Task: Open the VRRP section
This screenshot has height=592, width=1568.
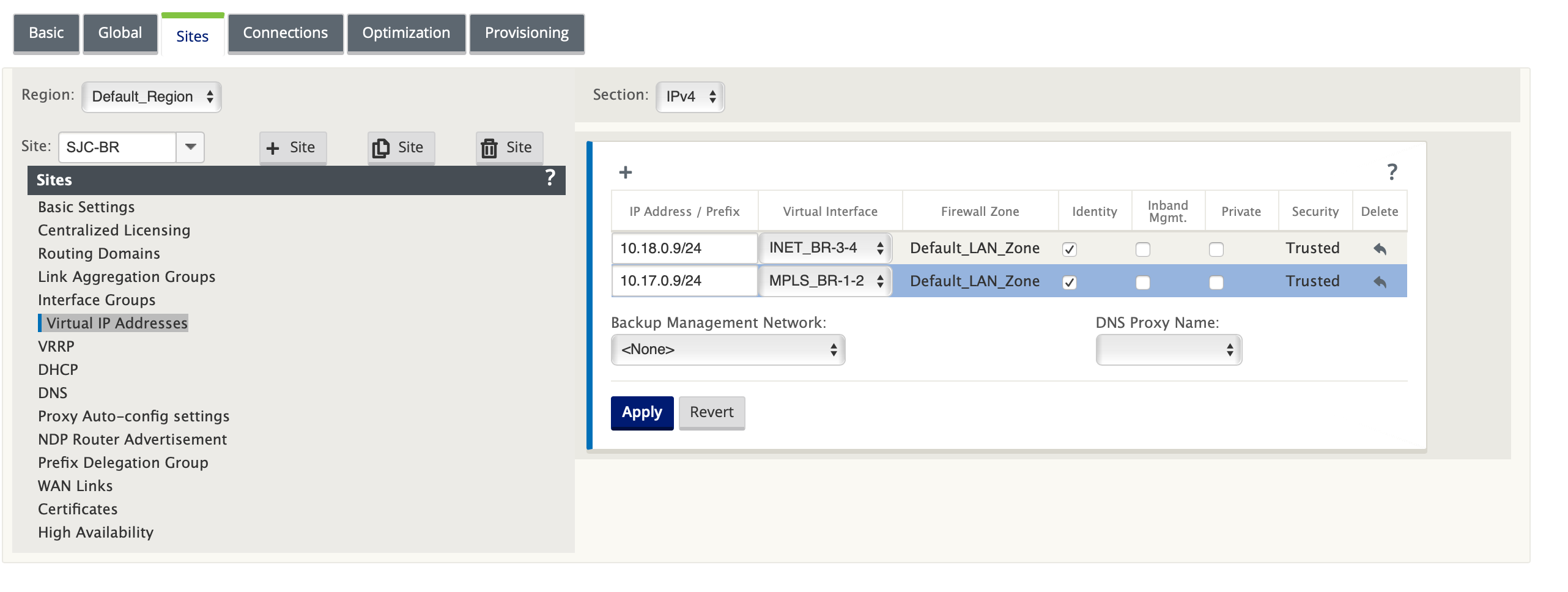Action: click(56, 347)
